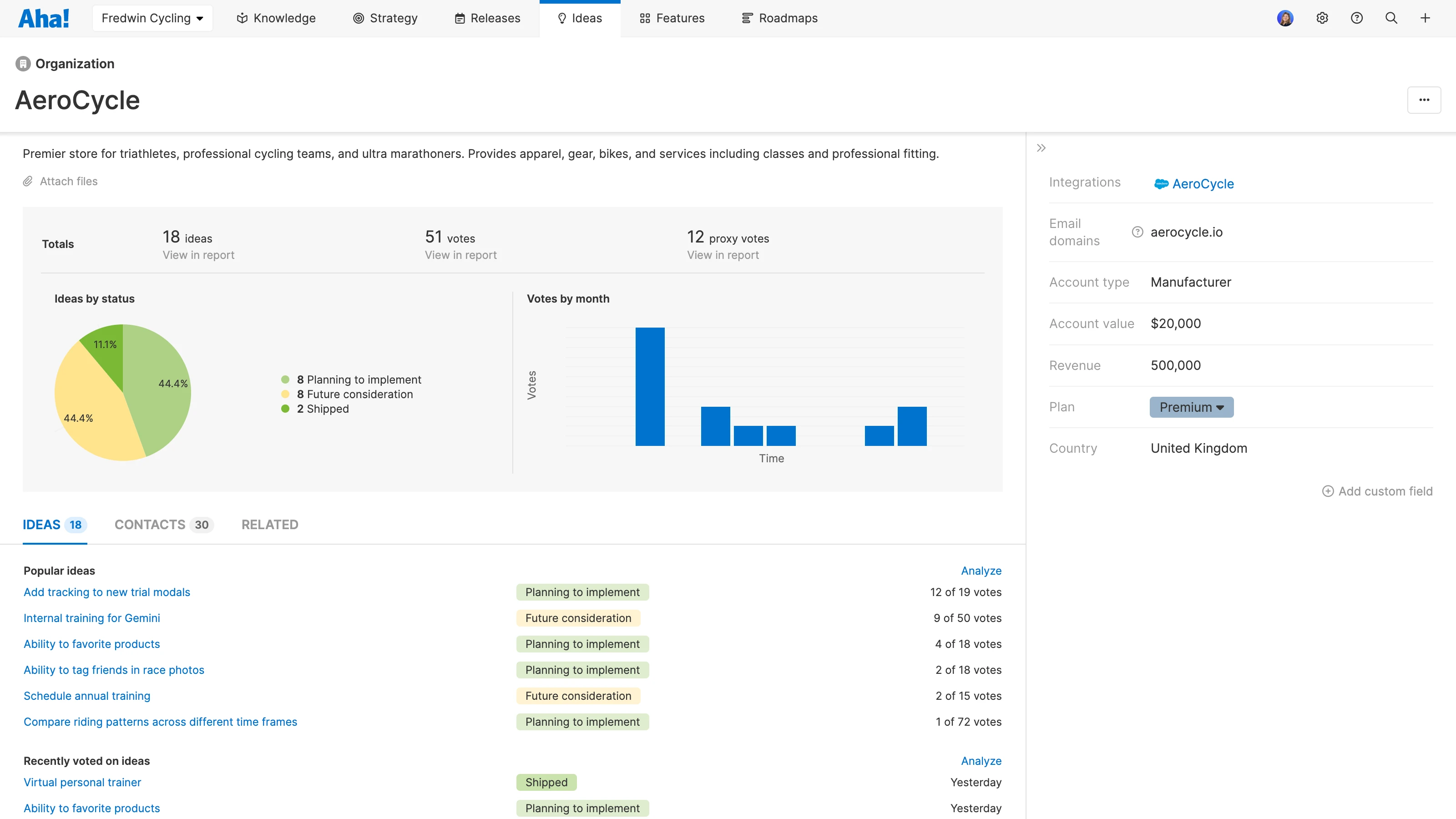The image size is (1456, 819).
Task: Click the help question mark icon
Action: click(x=1356, y=18)
